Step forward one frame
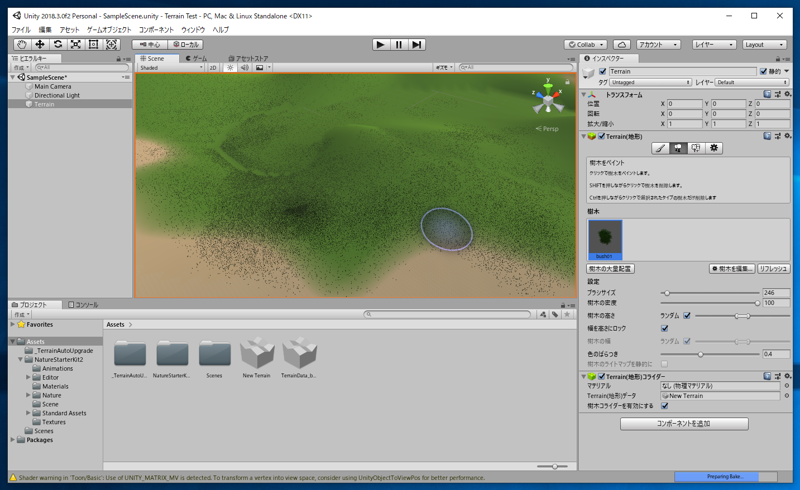 [x=416, y=44]
